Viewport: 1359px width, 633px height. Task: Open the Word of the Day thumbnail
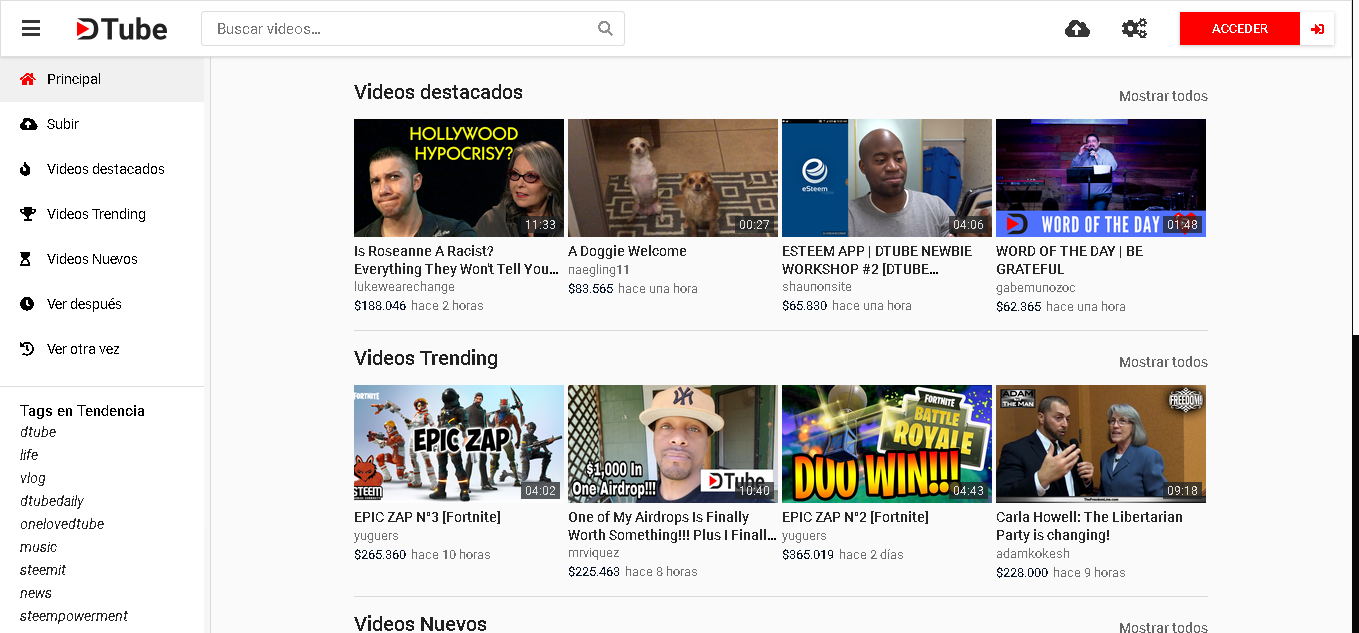[x=1101, y=178]
